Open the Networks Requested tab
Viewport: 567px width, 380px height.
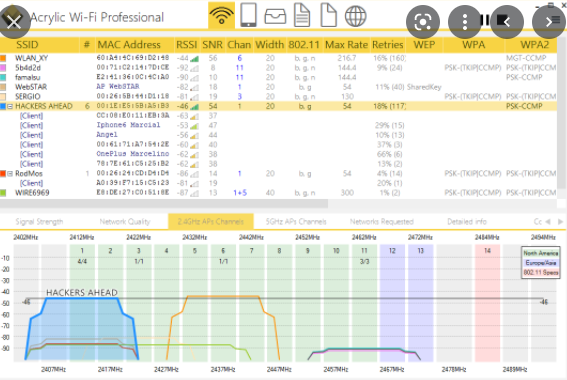tap(381, 222)
